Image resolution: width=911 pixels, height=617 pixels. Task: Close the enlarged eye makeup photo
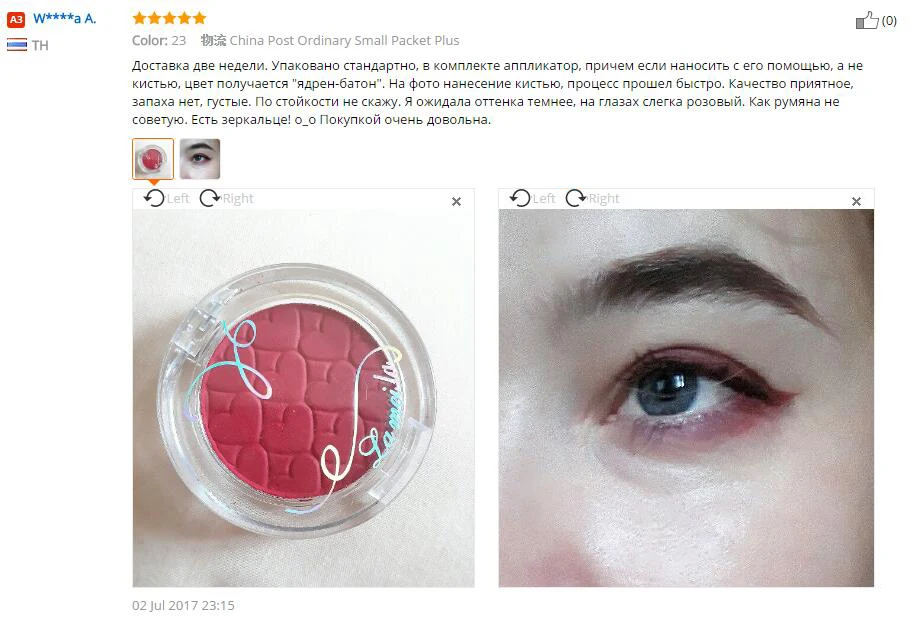pos(856,202)
